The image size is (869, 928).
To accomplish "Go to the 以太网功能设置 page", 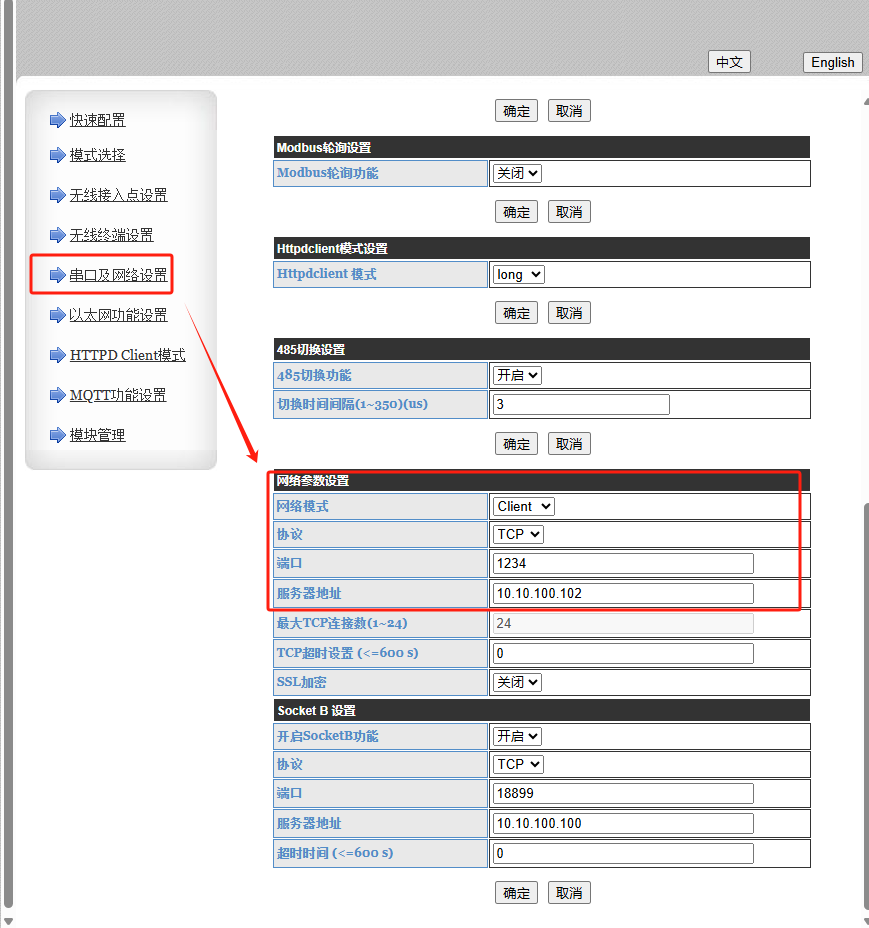I will 118,315.
